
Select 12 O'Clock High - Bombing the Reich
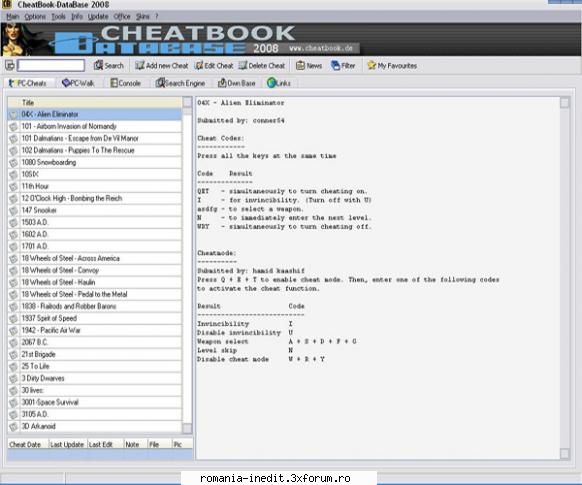[x=95, y=198]
